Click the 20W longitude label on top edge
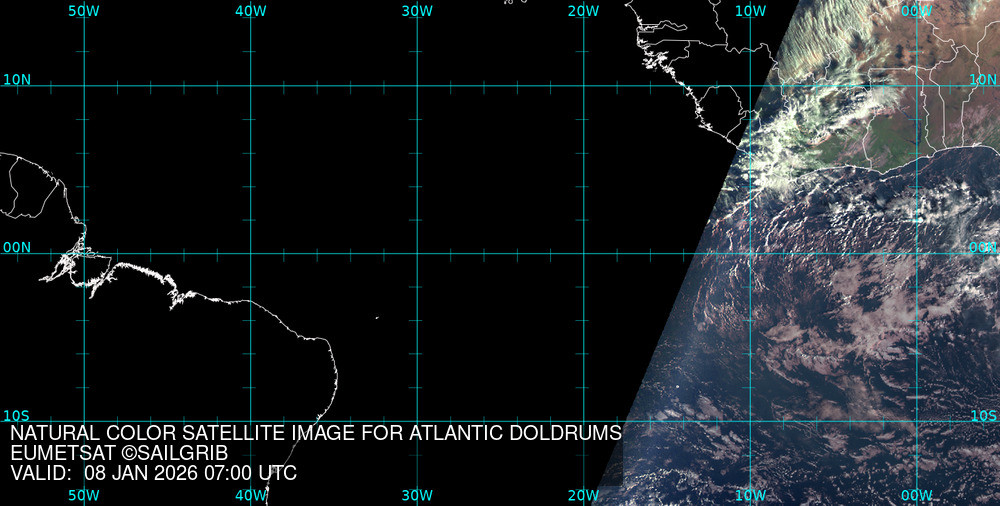The image size is (1000, 506). tap(583, 10)
